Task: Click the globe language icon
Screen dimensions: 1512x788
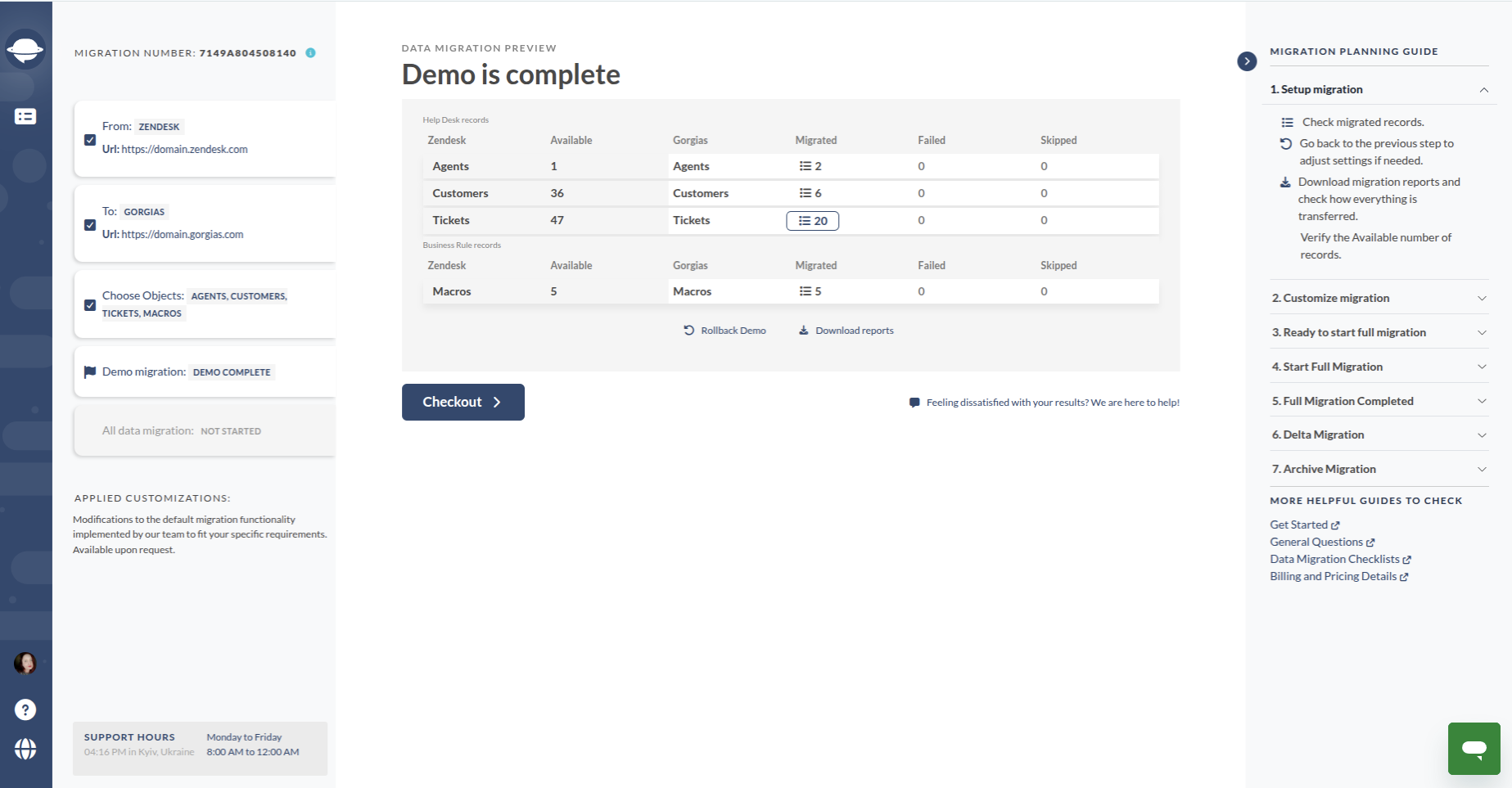Action: [25, 749]
